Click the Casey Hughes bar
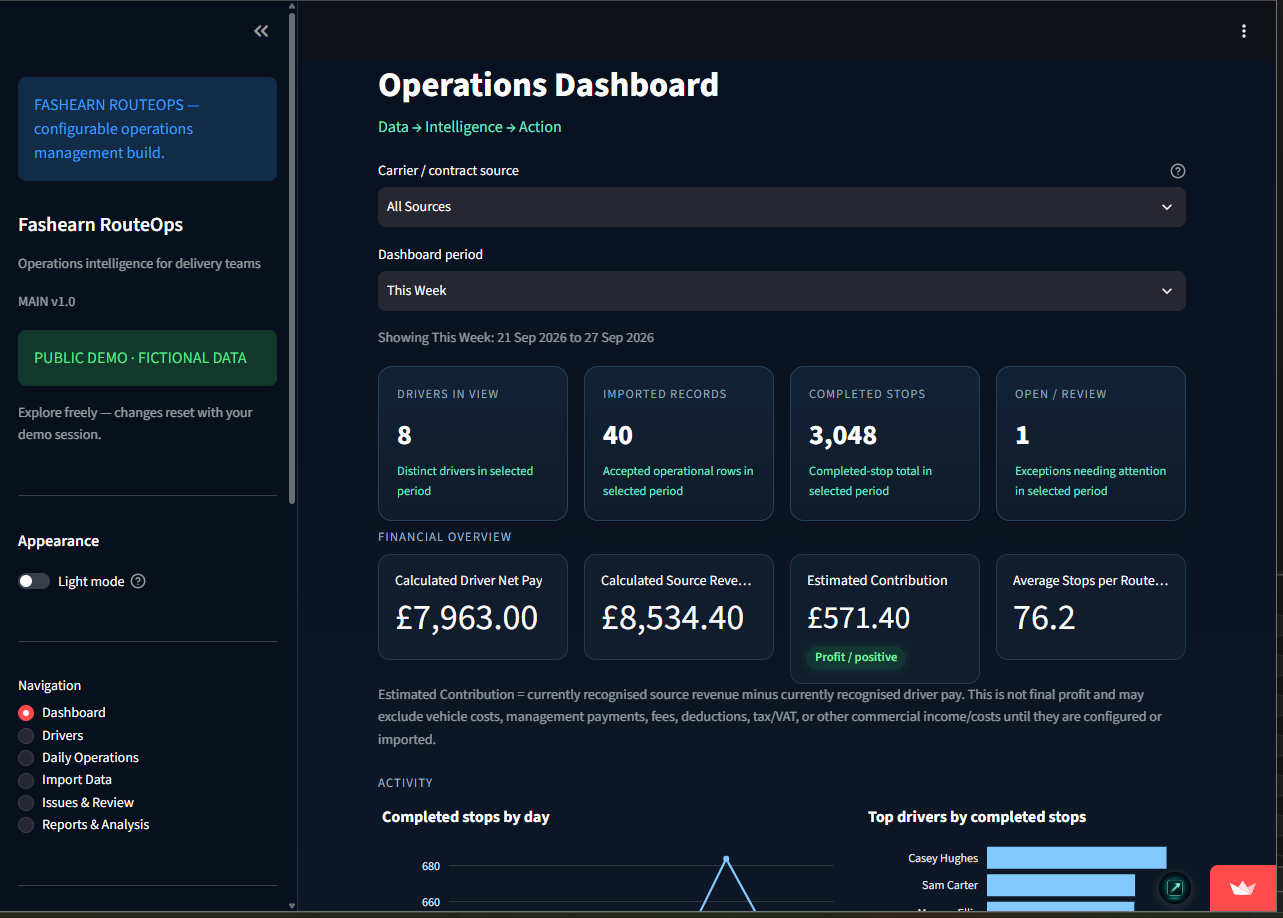Image resolution: width=1283 pixels, height=918 pixels. click(1077, 858)
